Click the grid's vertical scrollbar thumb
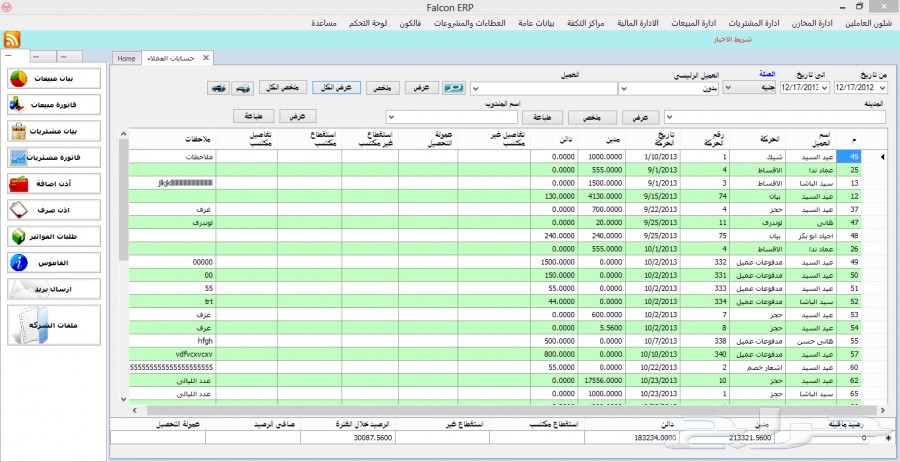 click(123, 199)
